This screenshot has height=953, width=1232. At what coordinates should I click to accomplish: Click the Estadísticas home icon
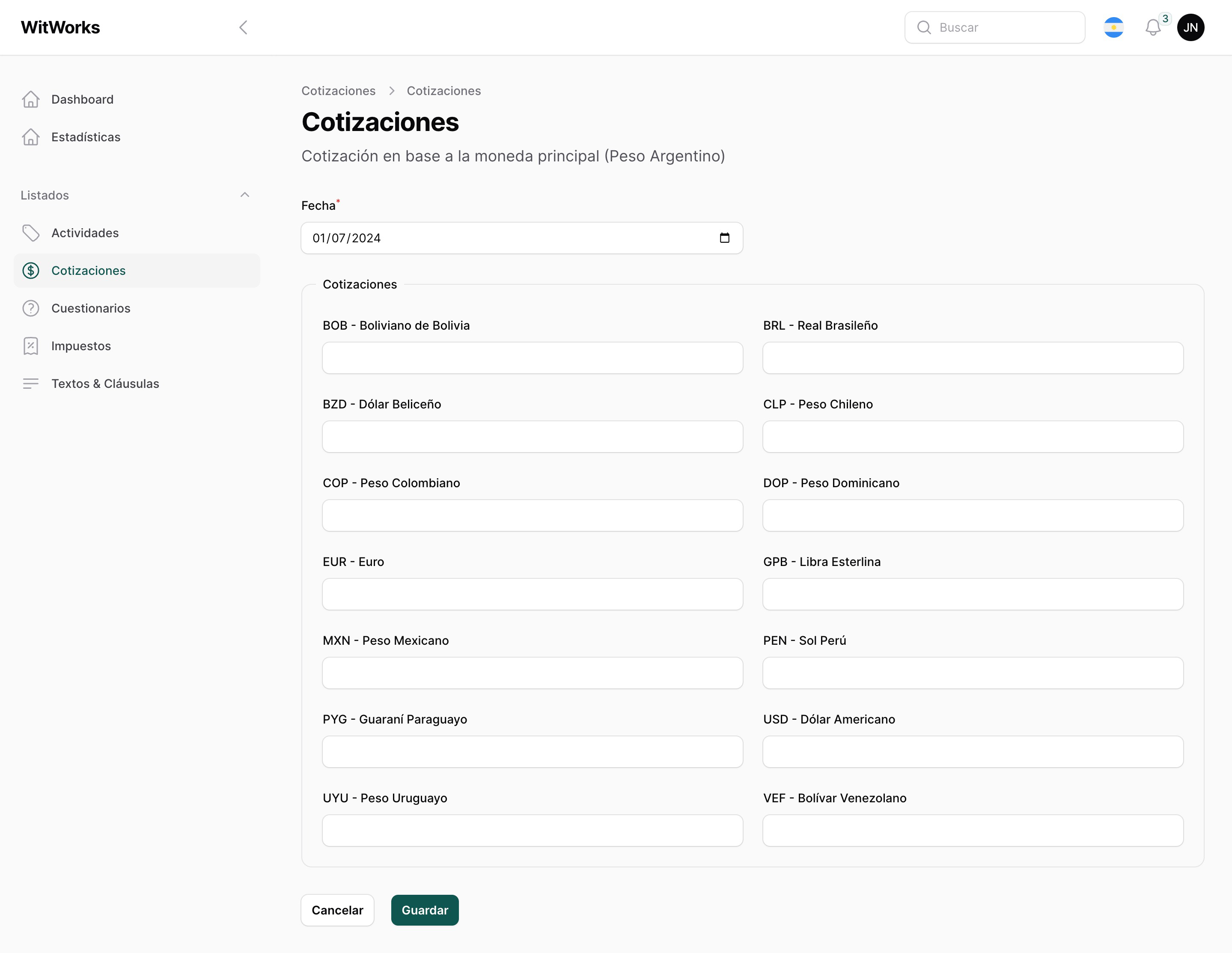[x=31, y=137]
